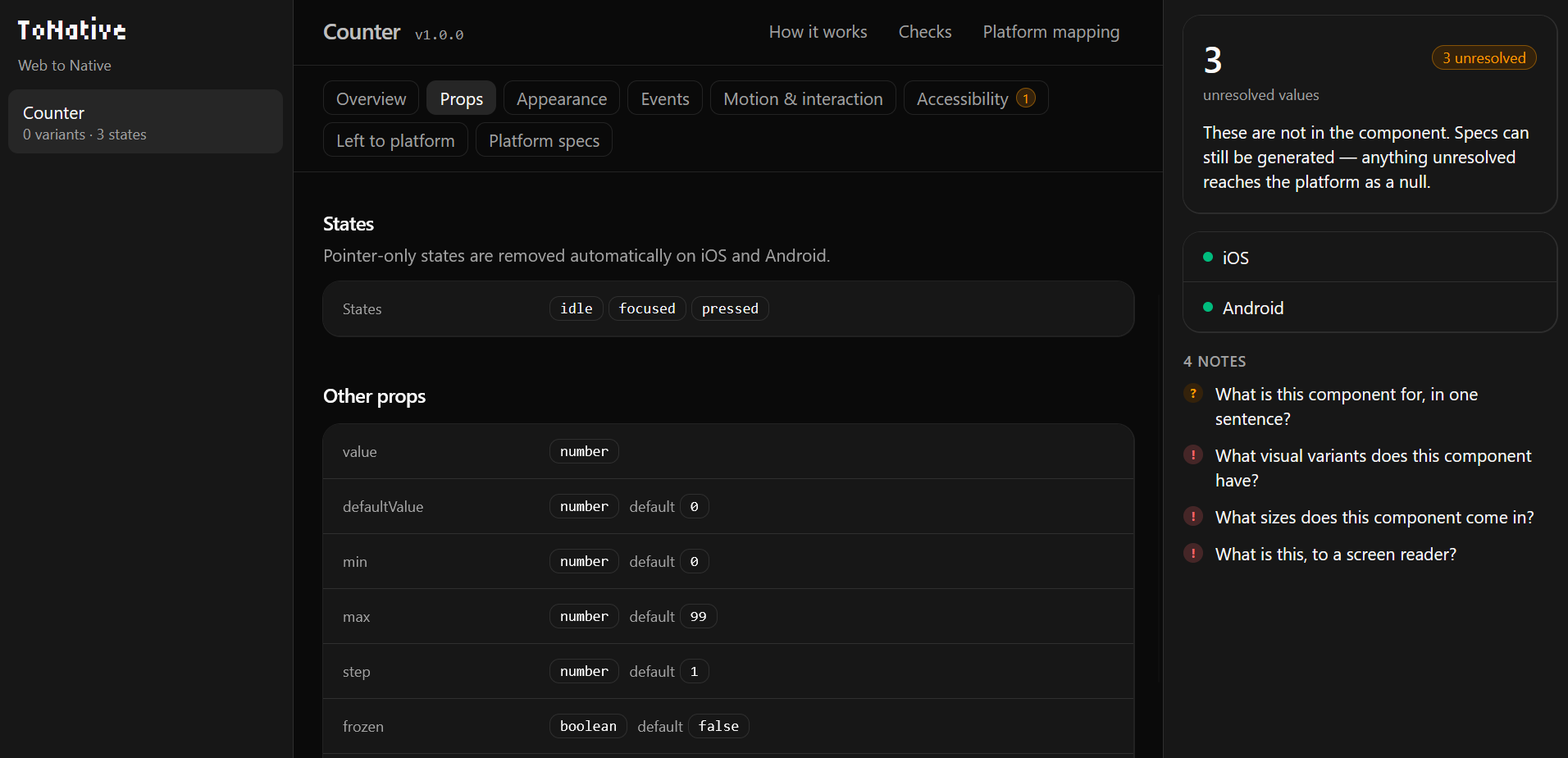Switch to Left to platform tab
1568x758 pixels.
click(395, 140)
